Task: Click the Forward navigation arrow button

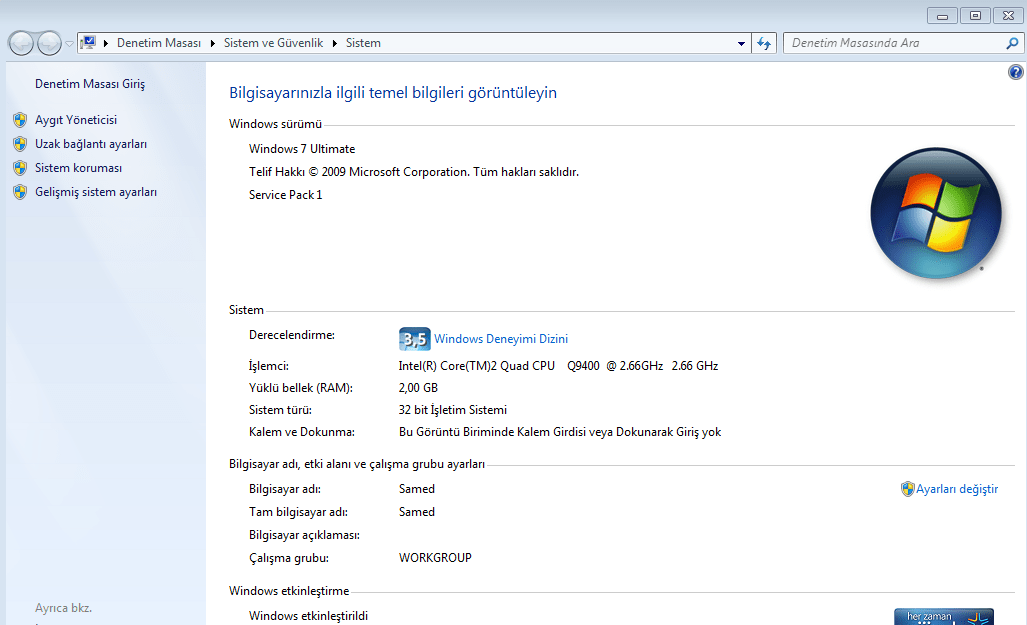Action: tap(49, 43)
